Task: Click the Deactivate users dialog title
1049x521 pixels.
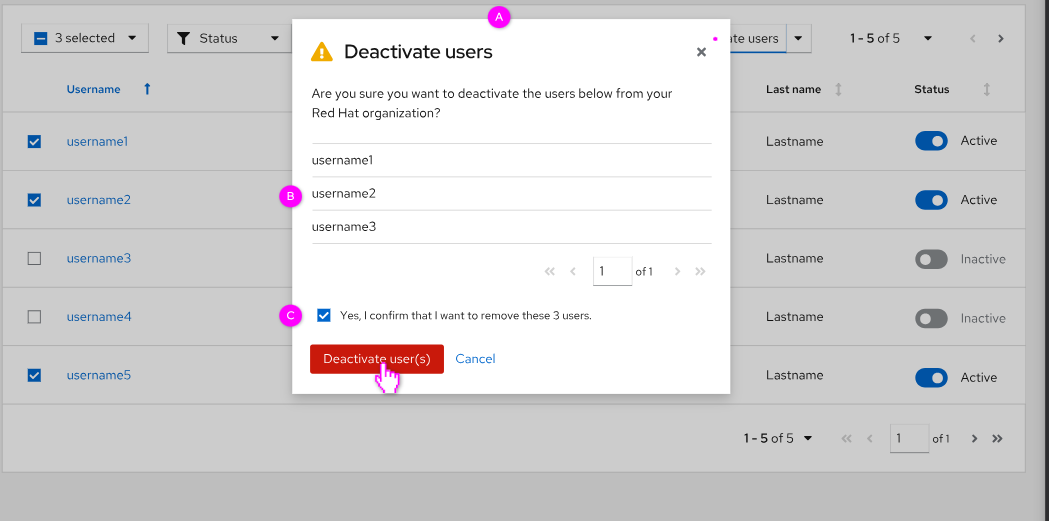Action: [x=418, y=52]
